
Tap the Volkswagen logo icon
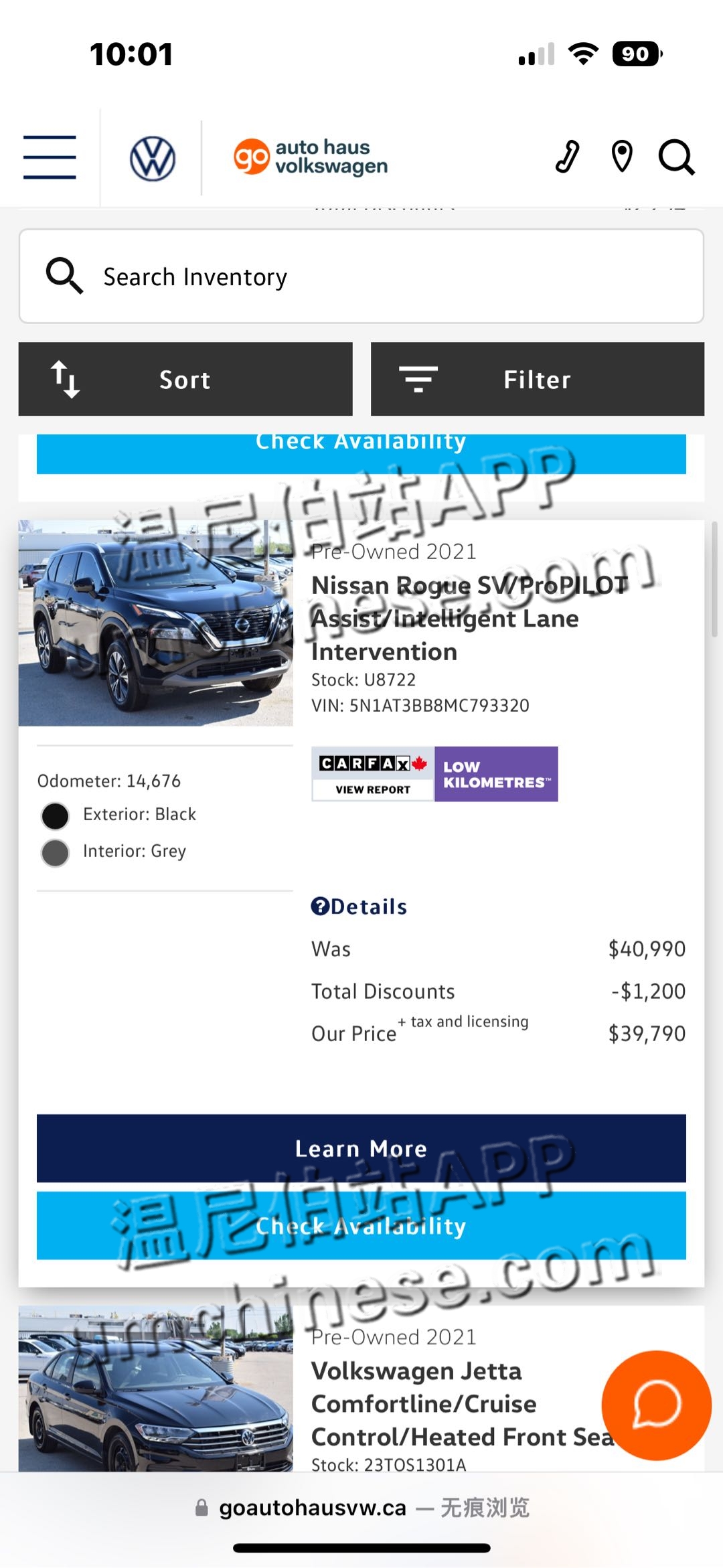click(153, 159)
